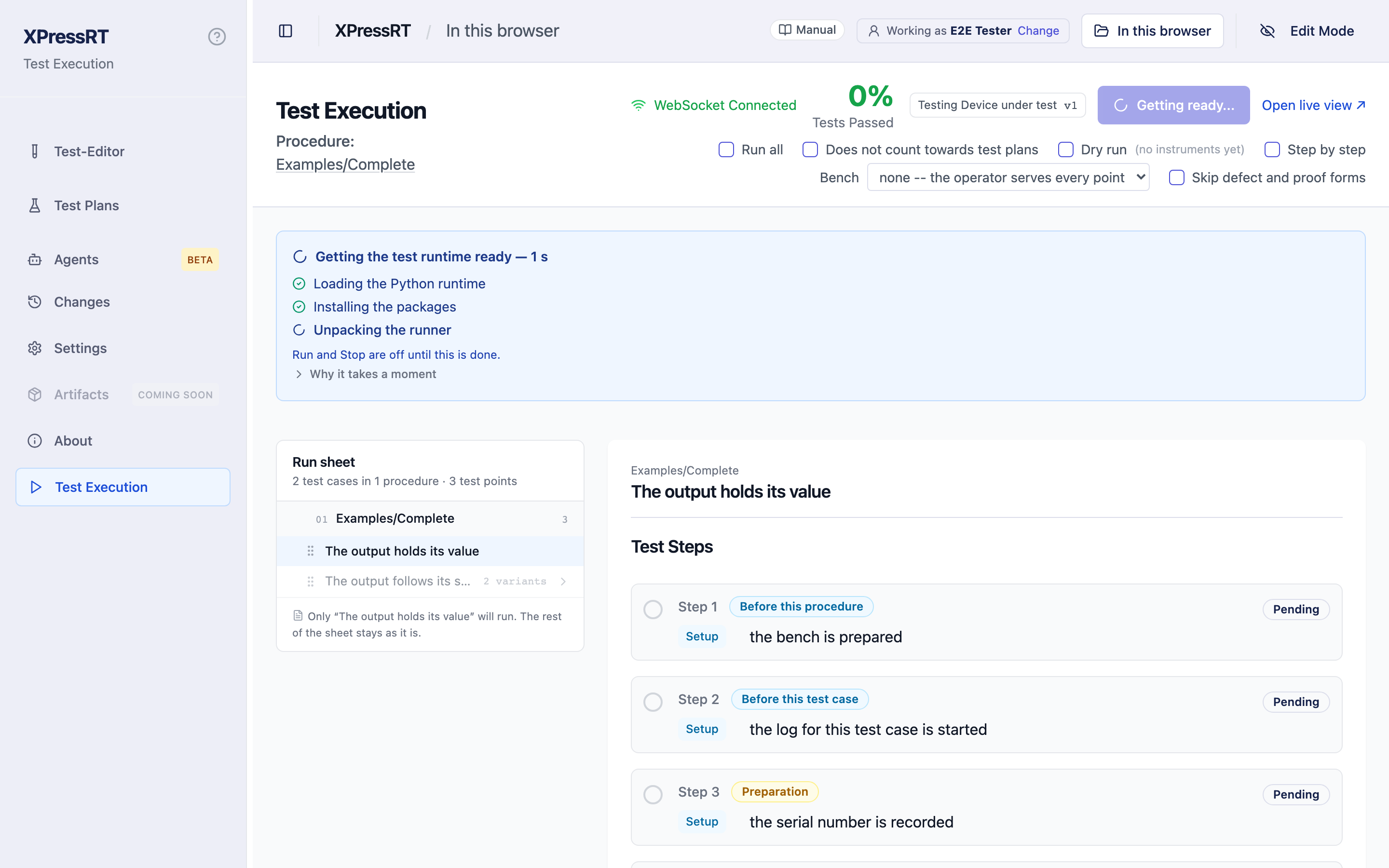Check 'Skip defect and proof forms'
This screenshot has height=868, width=1389.
[1176, 178]
